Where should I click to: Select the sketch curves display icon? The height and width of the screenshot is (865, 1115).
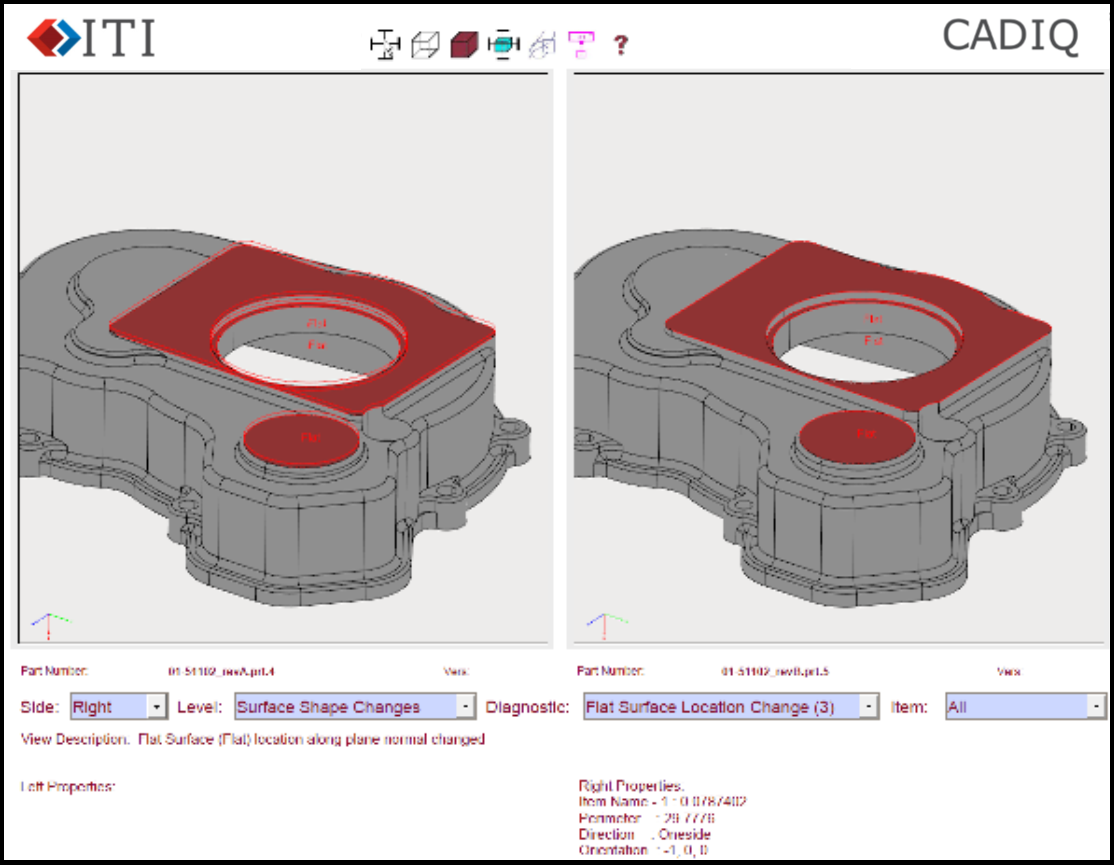(542, 43)
